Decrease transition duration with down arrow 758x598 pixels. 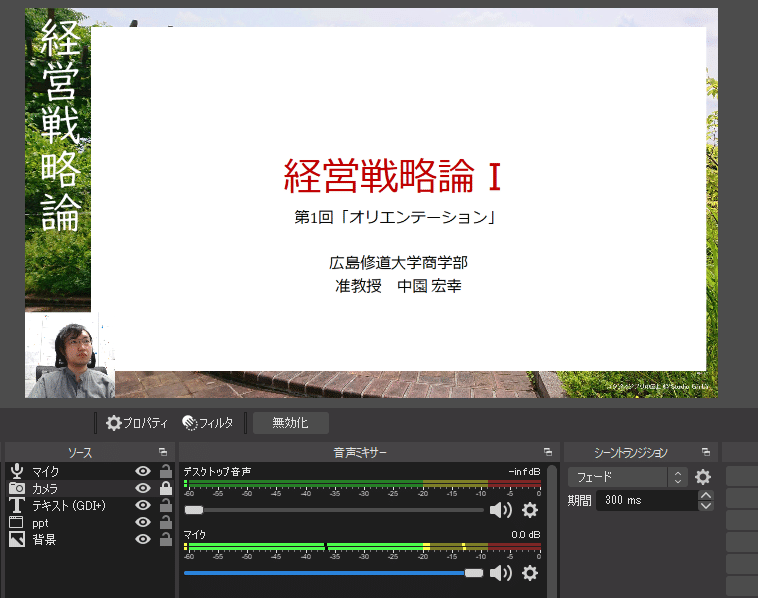(706, 506)
